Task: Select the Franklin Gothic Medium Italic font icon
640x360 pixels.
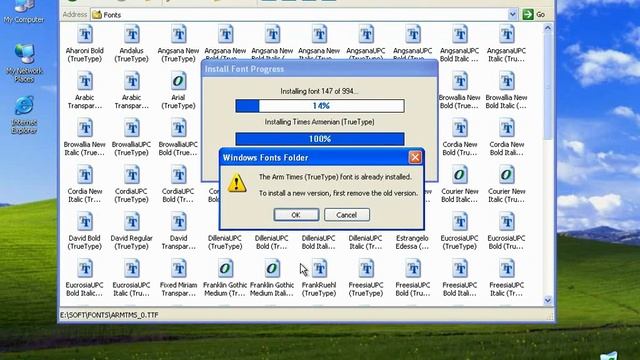Action: pos(272,269)
